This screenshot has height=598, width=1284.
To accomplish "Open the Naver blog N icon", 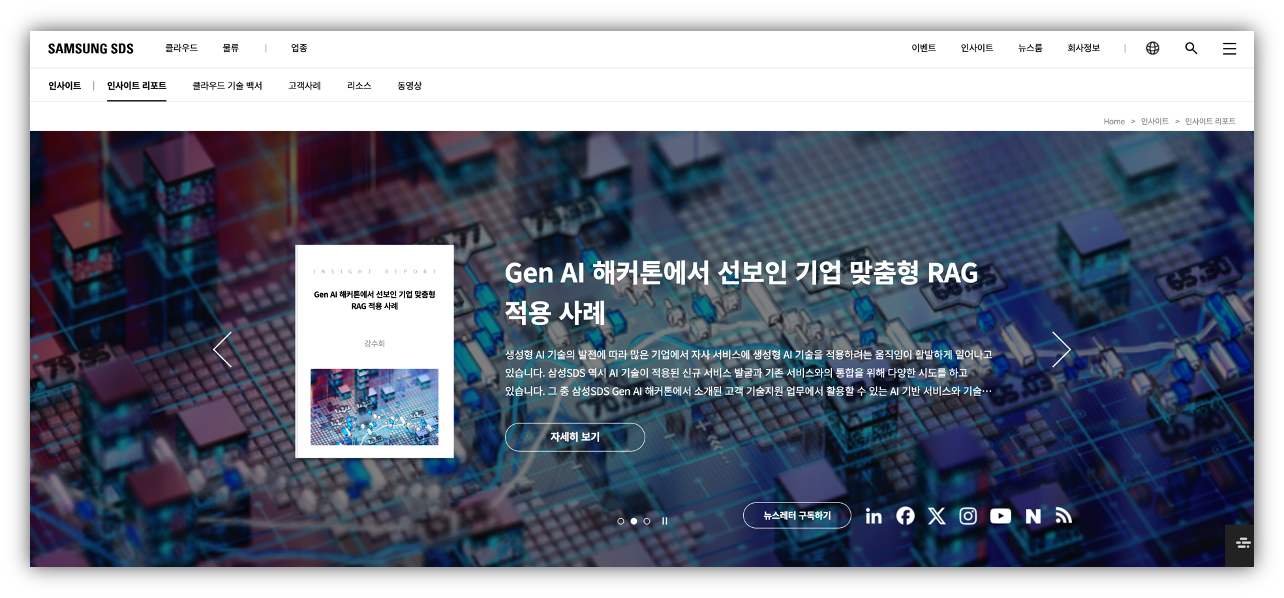I will pyautogui.click(x=1033, y=516).
